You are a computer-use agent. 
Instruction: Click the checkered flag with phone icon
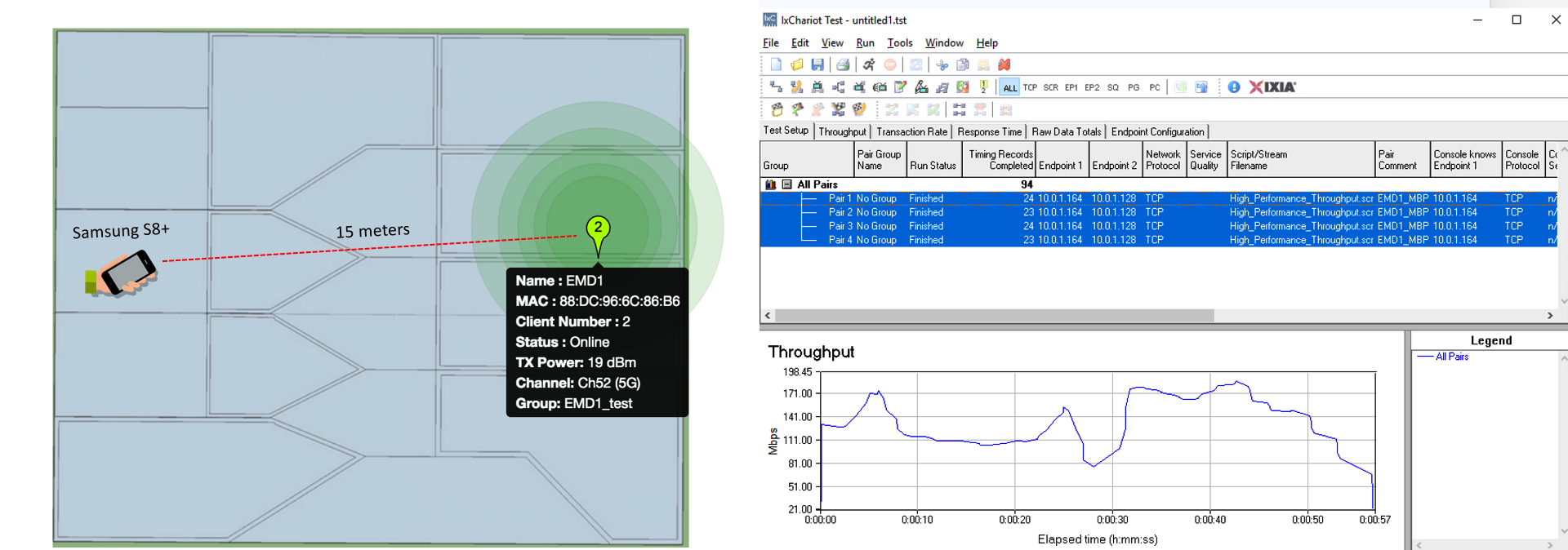(x=859, y=109)
